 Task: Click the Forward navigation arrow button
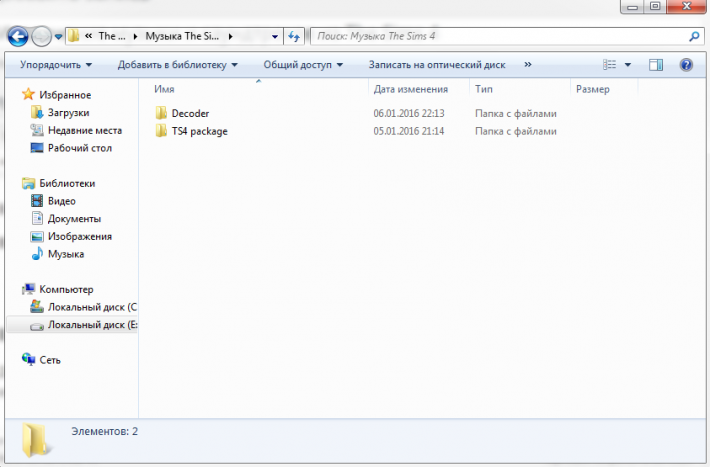point(42,36)
